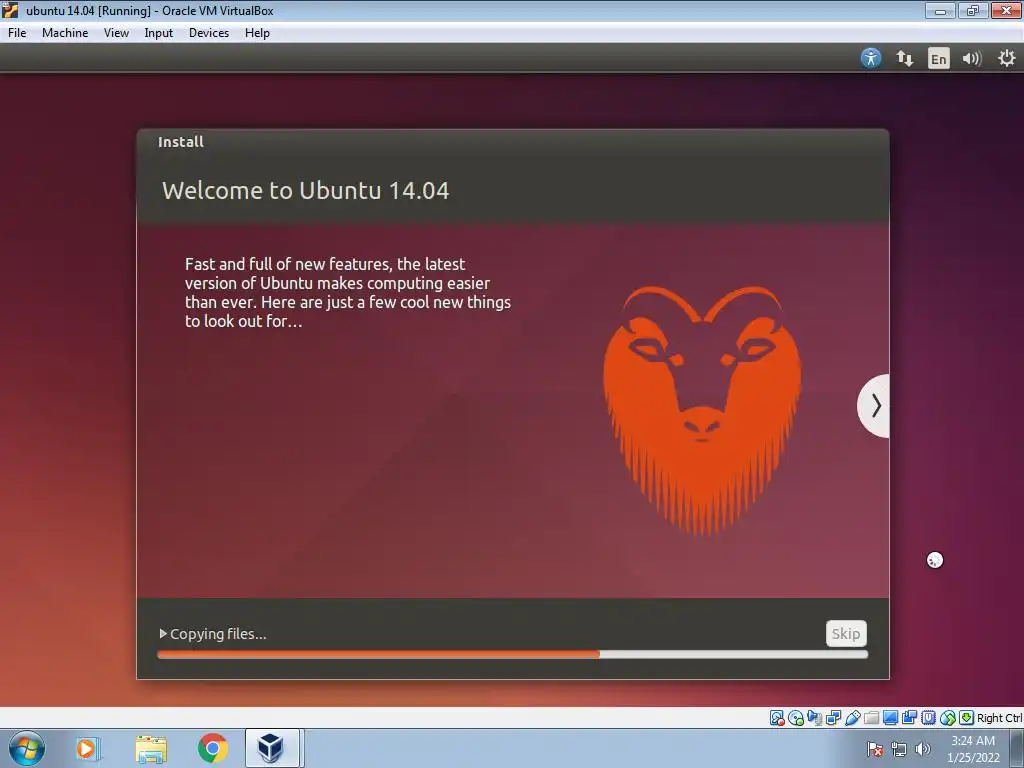1024x768 pixels.
Task: Click the VirtualBox display status icon
Action: pos(890,718)
